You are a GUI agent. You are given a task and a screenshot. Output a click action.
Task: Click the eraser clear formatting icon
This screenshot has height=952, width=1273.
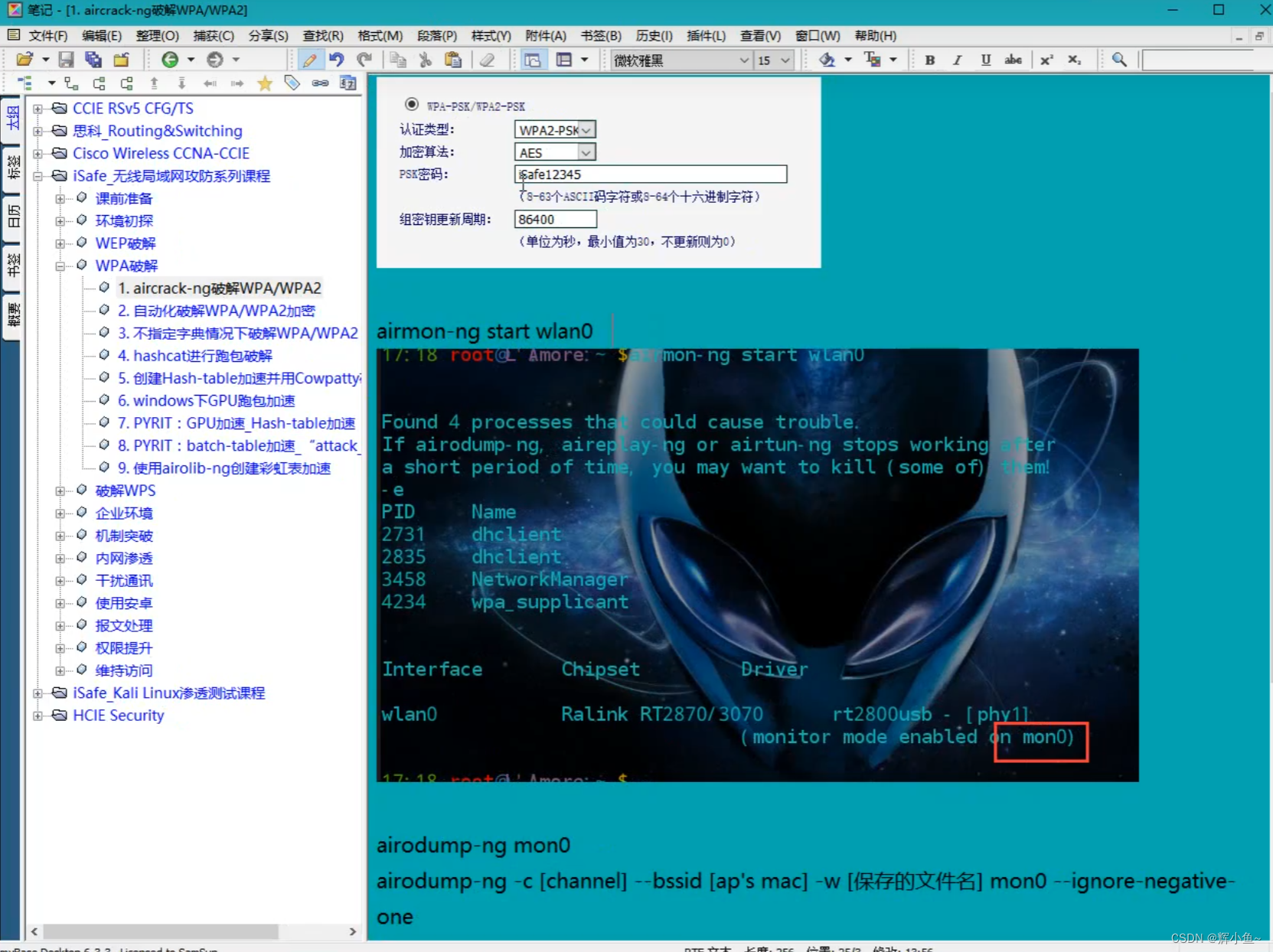click(487, 60)
